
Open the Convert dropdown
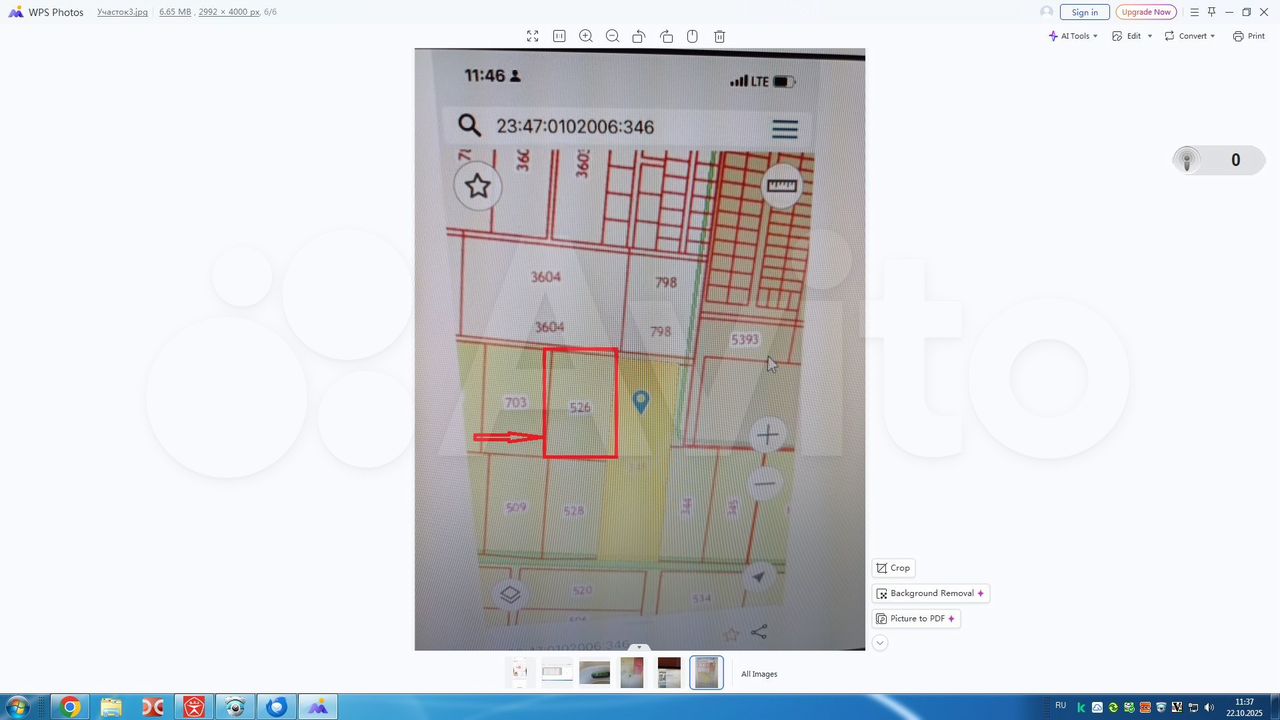click(1190, 36)
